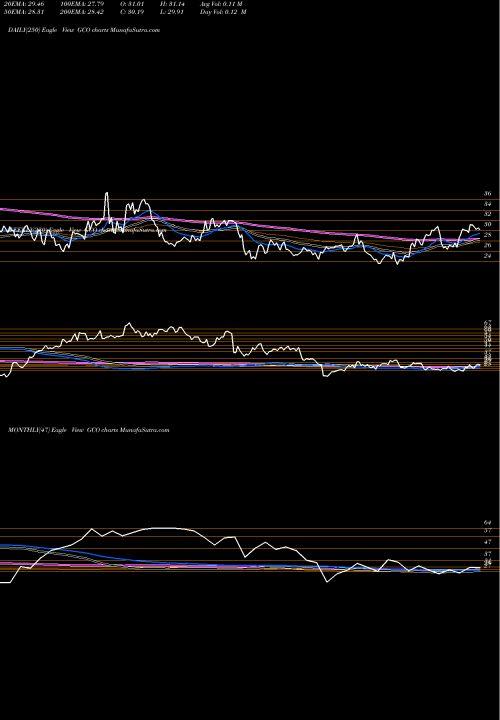Click the 64 axis label on monthly chart

point(488,523)
